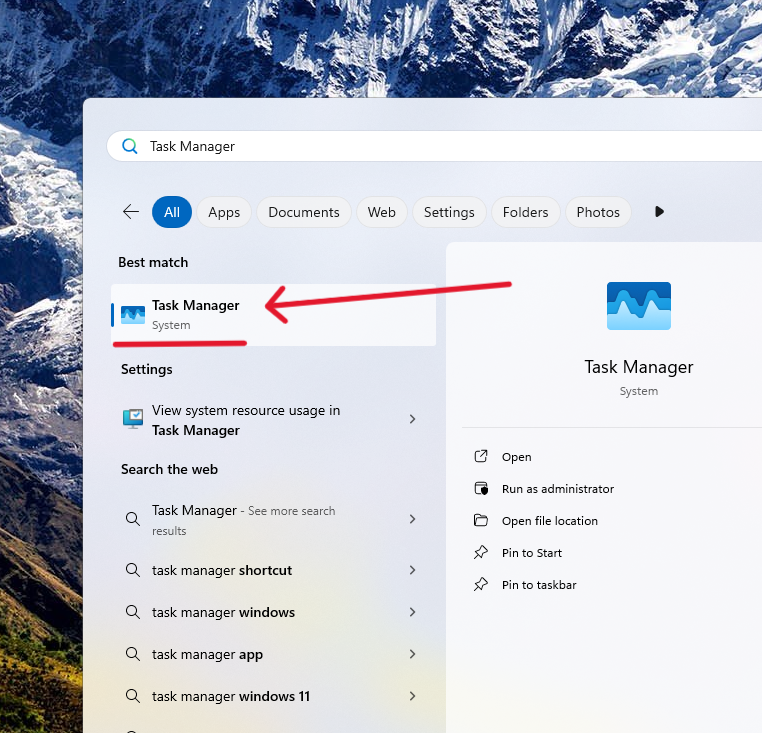Expand chevron for task manager windows 11

tap(413, 696)
